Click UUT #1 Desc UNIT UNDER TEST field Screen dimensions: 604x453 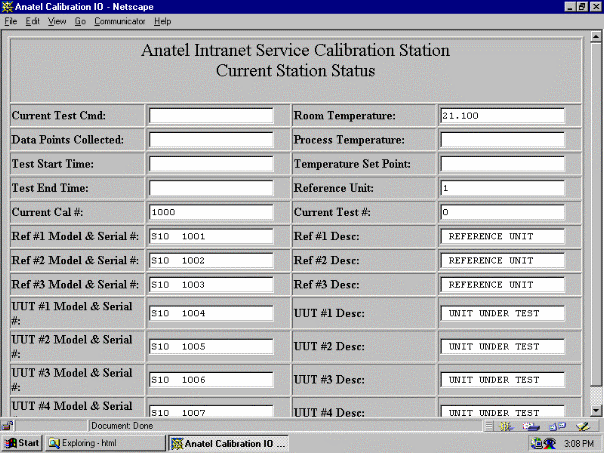click(x=502, y=313)
